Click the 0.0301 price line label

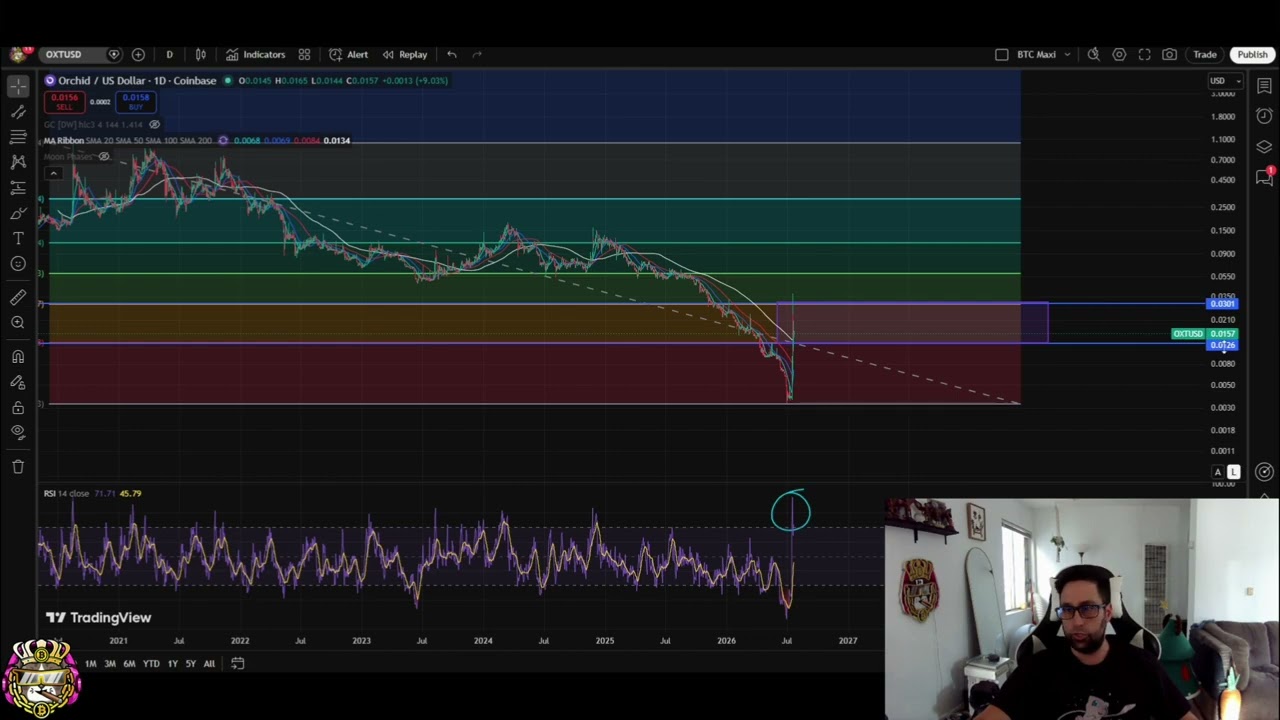coord(1223,304)
